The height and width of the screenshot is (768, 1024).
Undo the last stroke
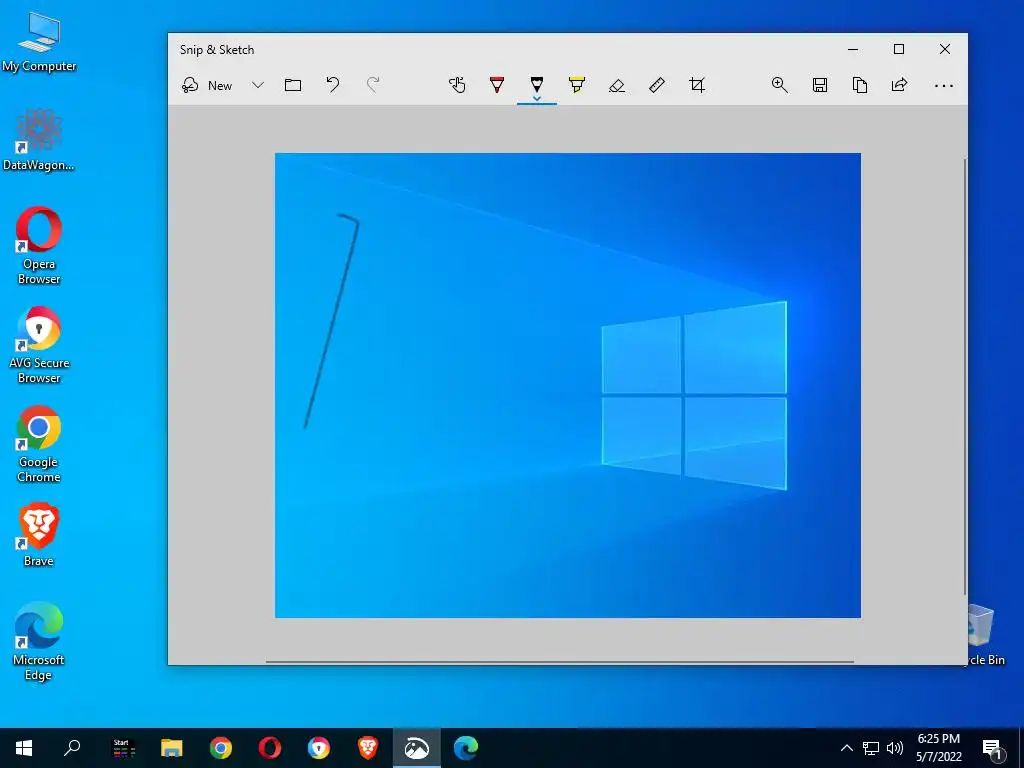coord(332,85)
